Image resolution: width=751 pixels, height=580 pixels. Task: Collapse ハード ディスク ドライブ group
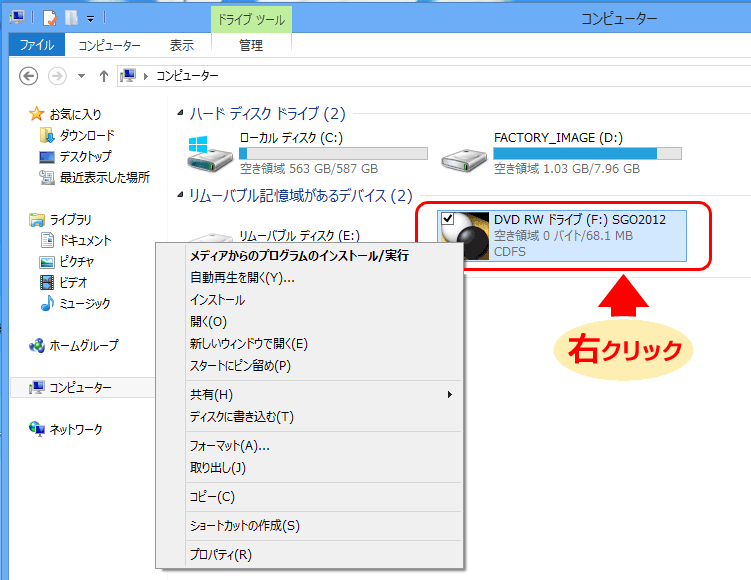(180, 113)
